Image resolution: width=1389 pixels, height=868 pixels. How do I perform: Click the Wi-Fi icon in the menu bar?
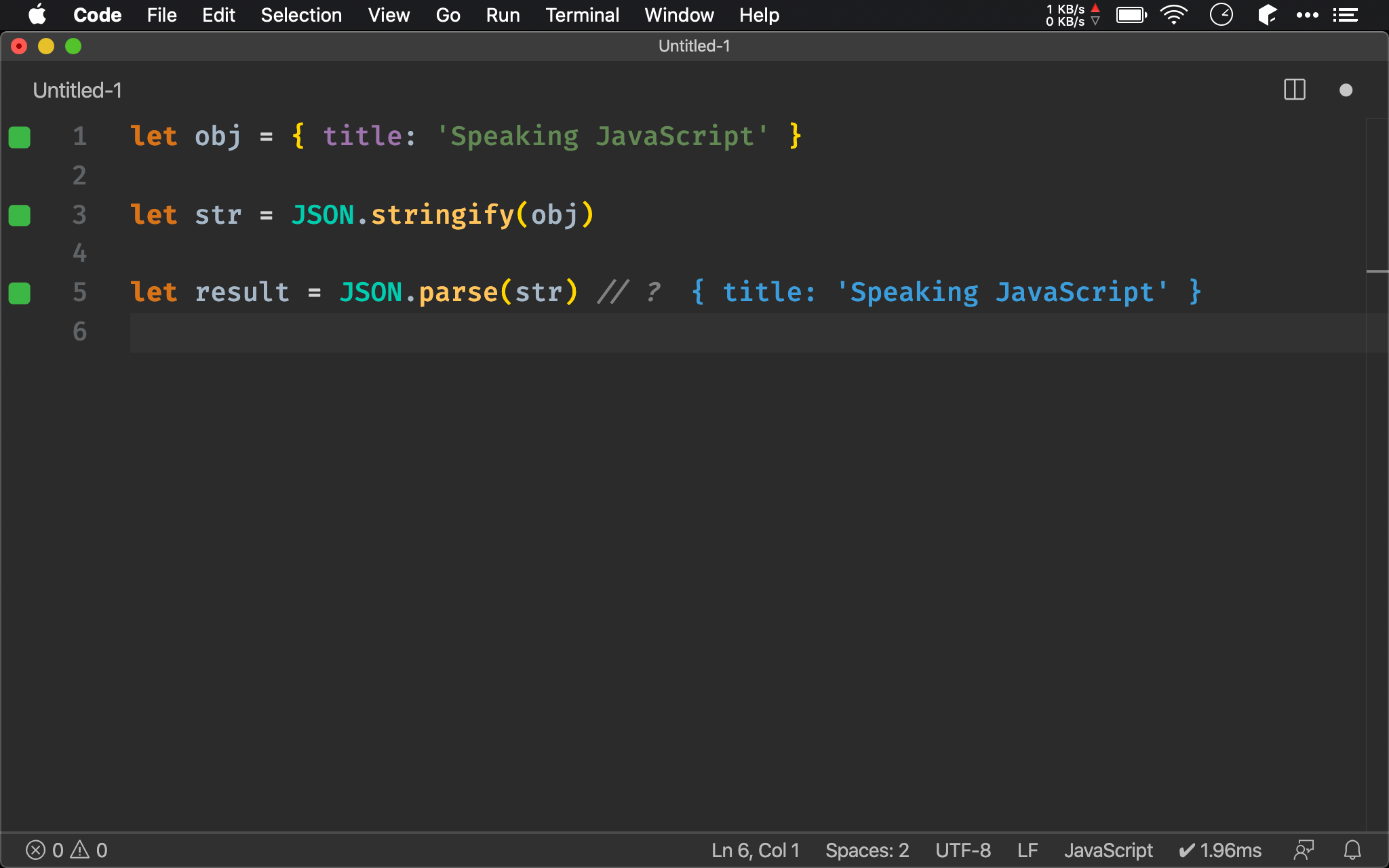pyautogui.click(x=1174, y=14)
